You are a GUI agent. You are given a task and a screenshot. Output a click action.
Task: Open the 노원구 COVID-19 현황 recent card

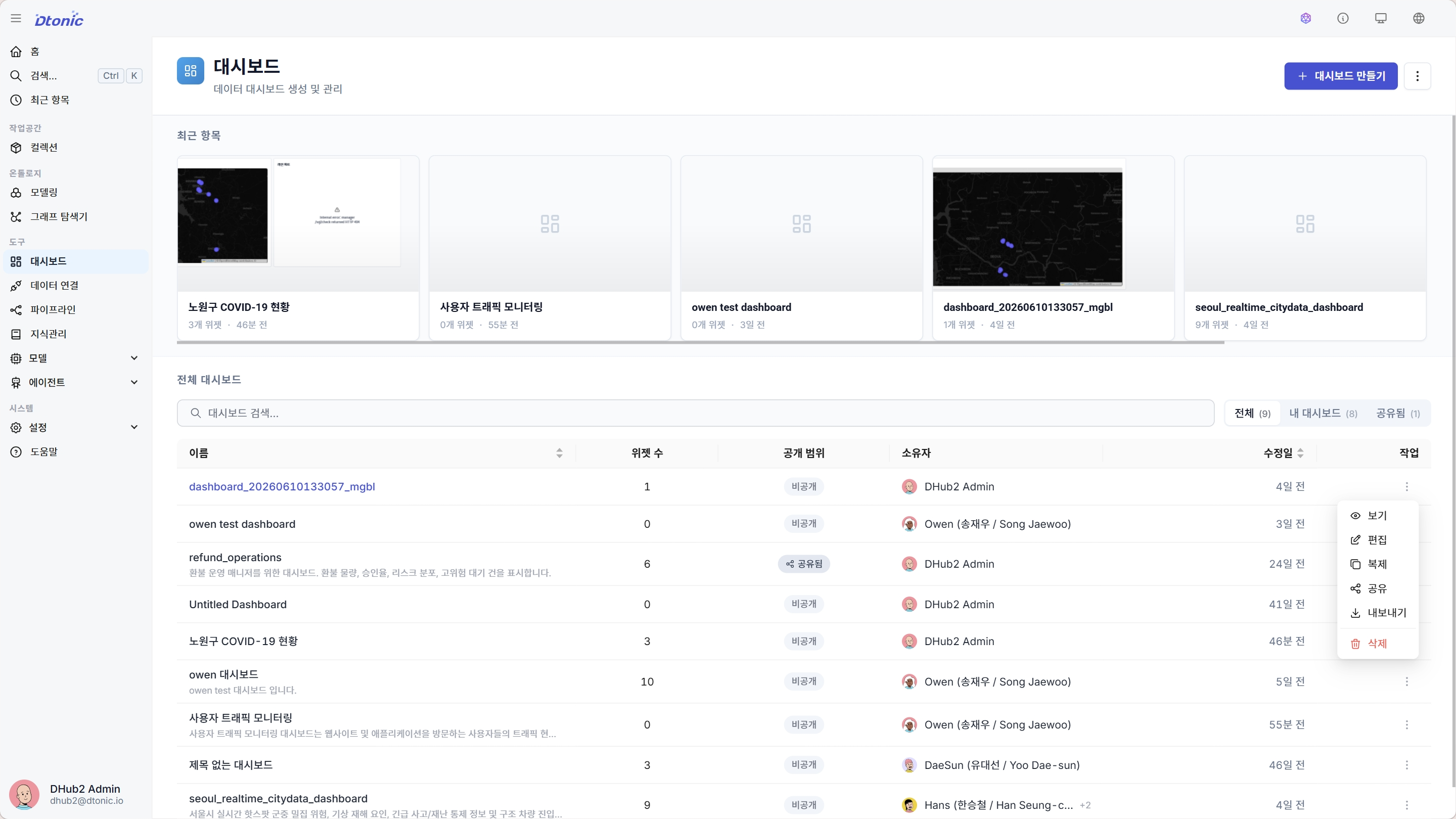pyautogui.click(x=298, y=248)
